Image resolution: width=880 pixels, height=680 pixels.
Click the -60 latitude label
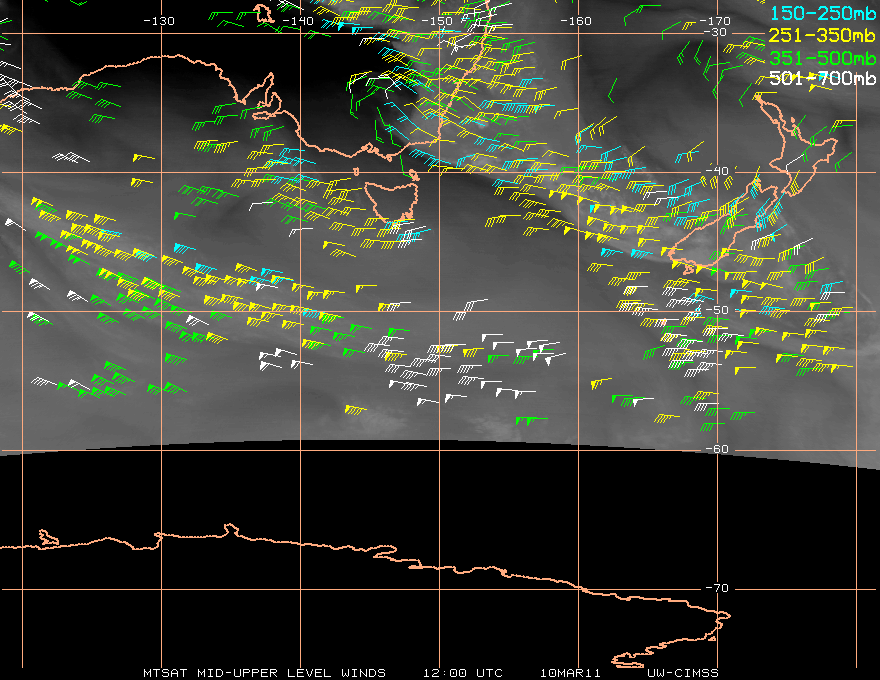click(717, 449)
